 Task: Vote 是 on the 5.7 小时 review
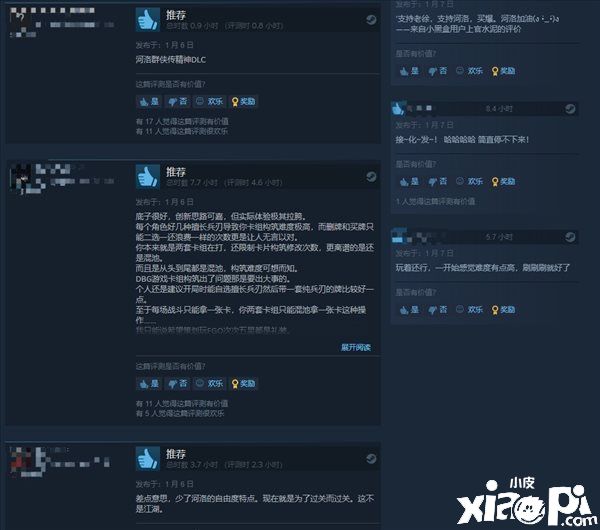click(x=409, y=310)
